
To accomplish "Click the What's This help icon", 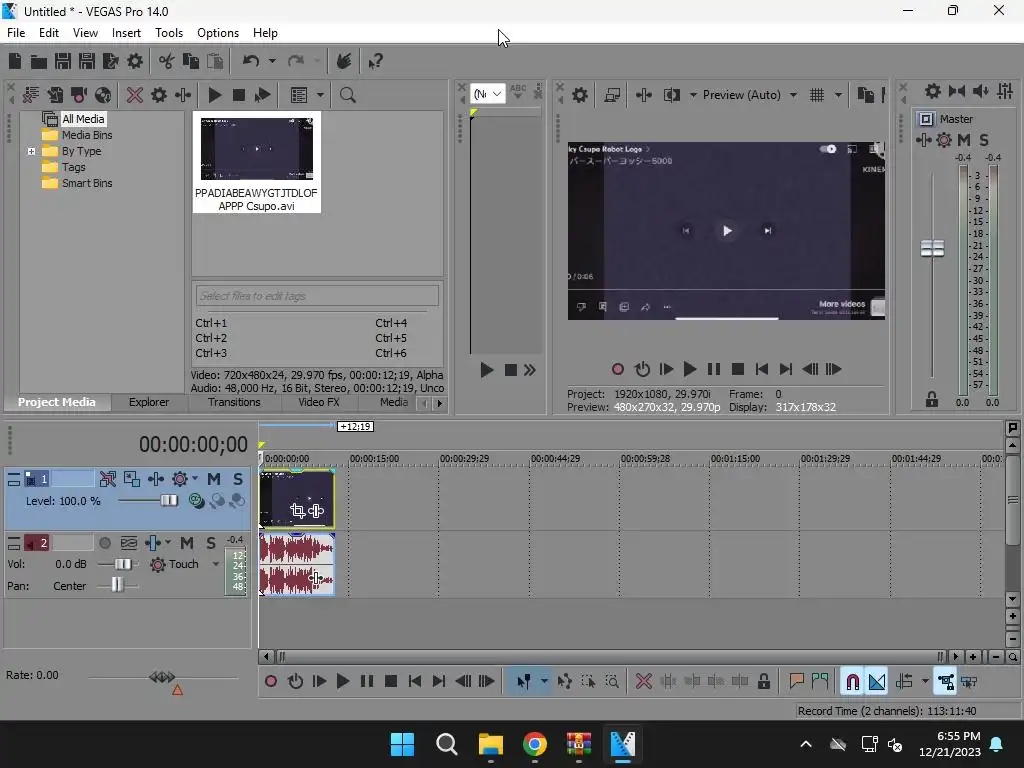I will point(376,61).
